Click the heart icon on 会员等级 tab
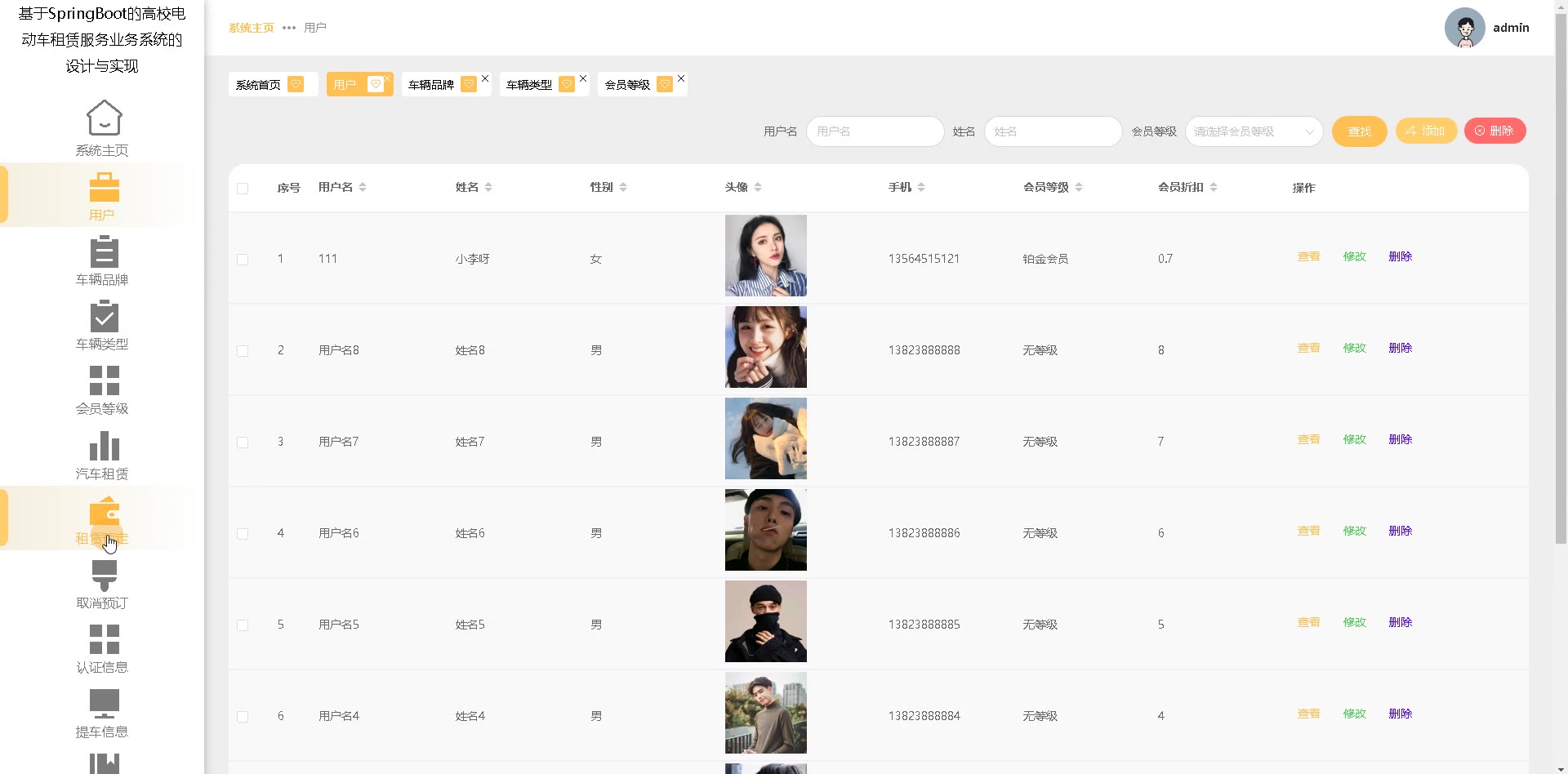Viewport: 1568px width, 774px height. click(x=665, y=84)
